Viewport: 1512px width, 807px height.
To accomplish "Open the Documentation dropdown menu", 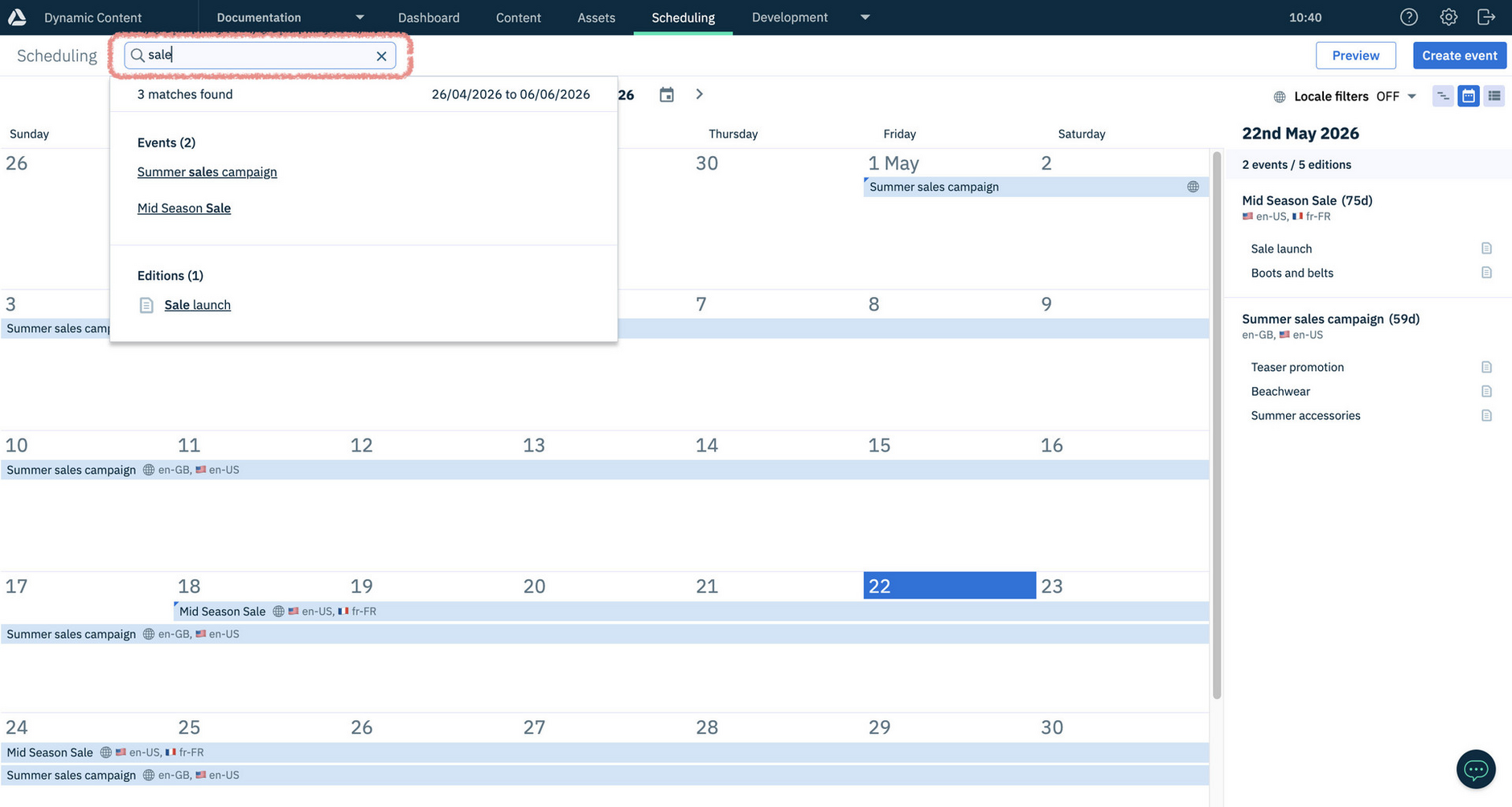I will tap(359, 16).
